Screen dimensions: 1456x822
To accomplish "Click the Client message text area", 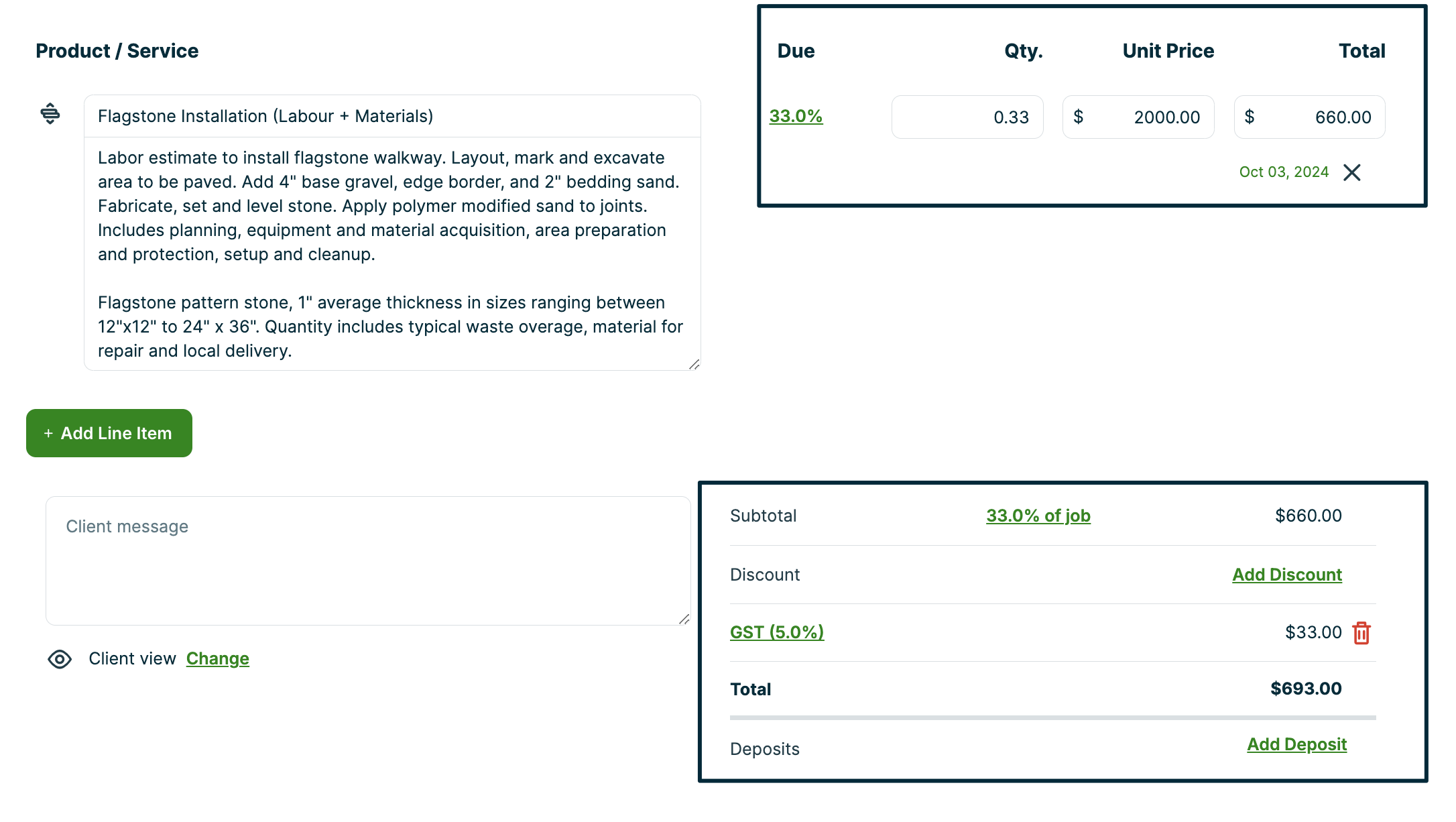I will pyautogui.click(x=367, y=560).
